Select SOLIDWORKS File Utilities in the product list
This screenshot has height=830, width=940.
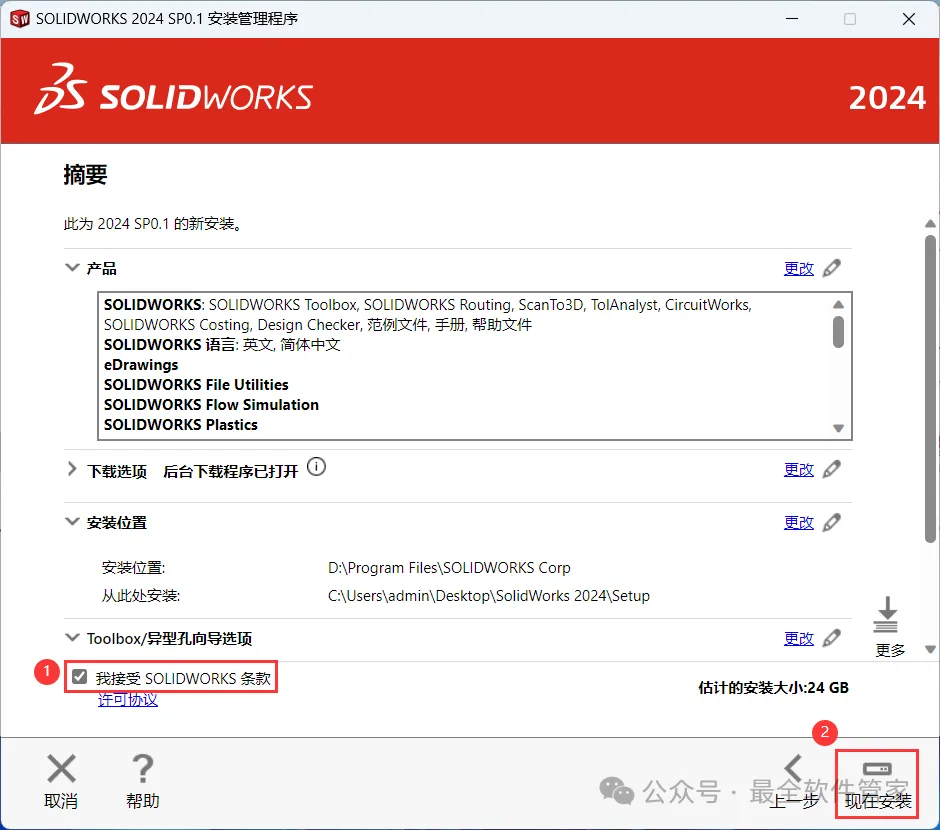pyautogui.click(x=196, y=385)
